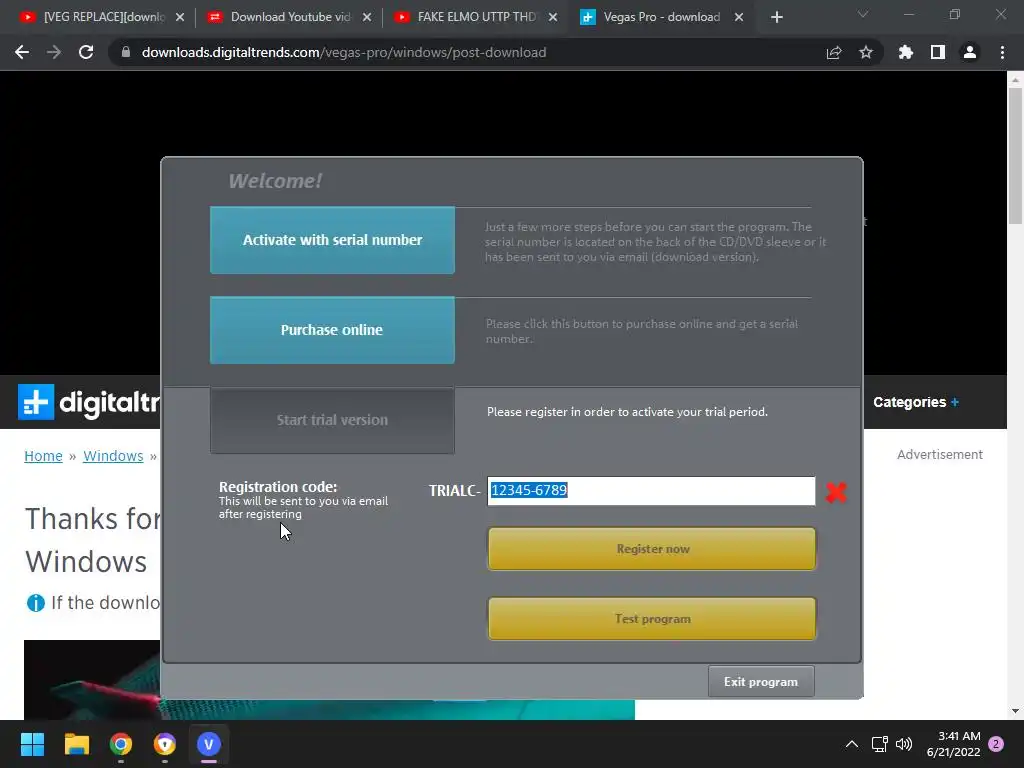The image size is (1024, 768).
Task: Open notification center badge
Action: (x=996, y=744)
